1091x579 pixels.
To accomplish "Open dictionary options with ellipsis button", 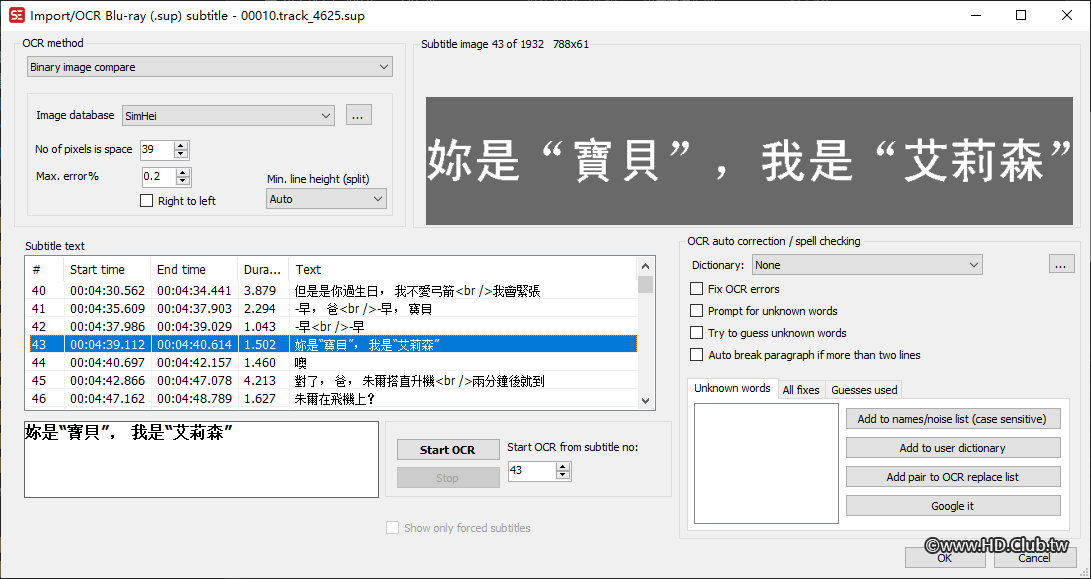I will [x=1061, y=264].
